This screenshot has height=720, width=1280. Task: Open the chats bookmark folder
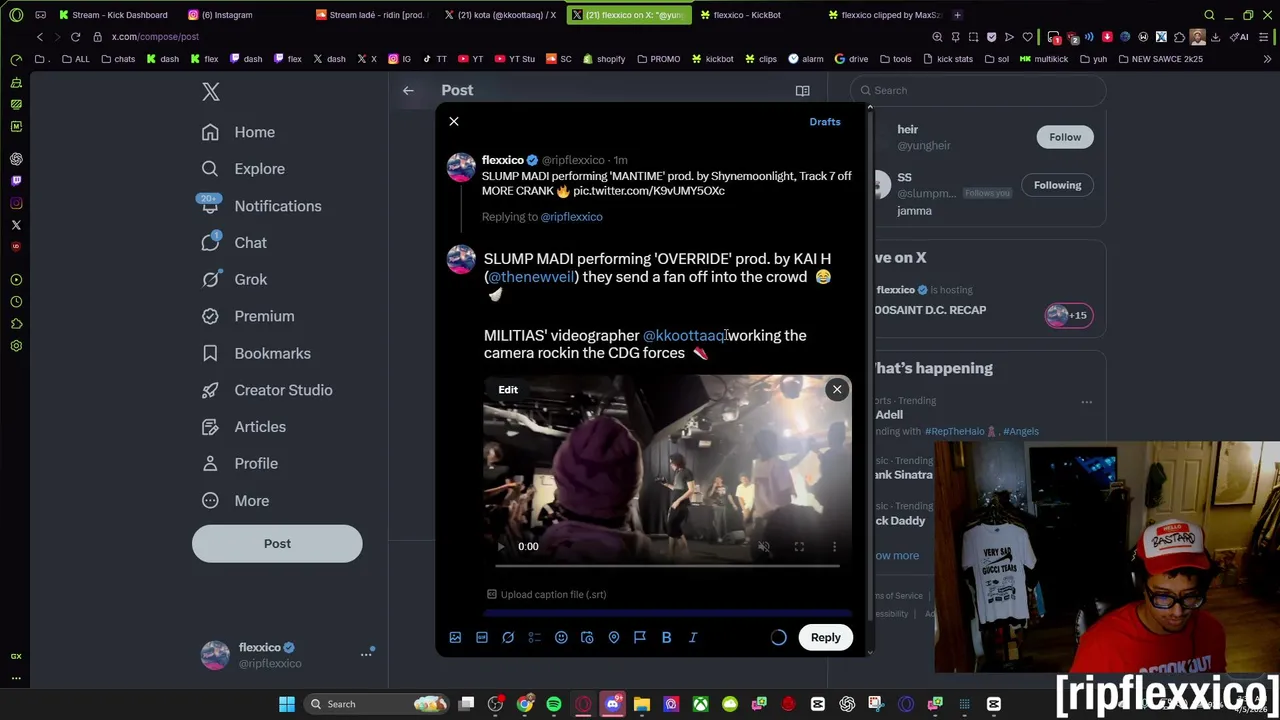pos(118,59)
